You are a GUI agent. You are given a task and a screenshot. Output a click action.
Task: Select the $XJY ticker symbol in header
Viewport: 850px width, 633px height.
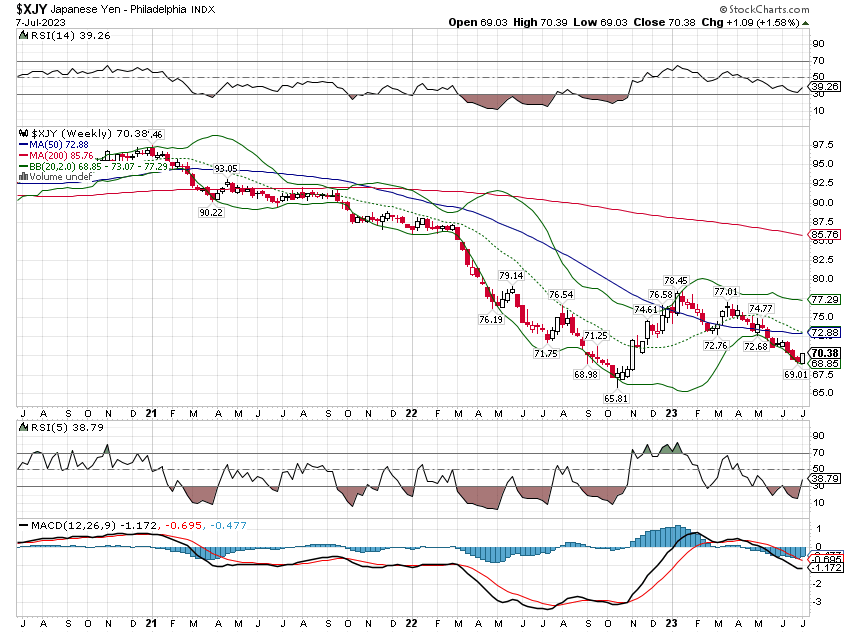31,9
